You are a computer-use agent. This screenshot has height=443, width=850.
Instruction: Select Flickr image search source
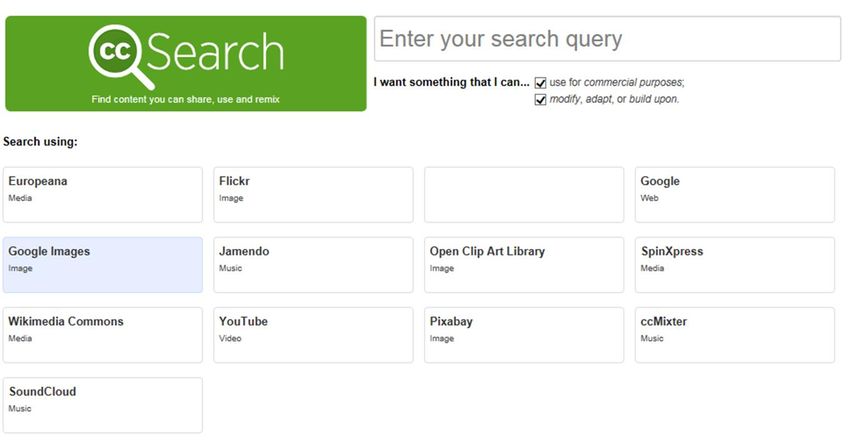tap(313, 195)
